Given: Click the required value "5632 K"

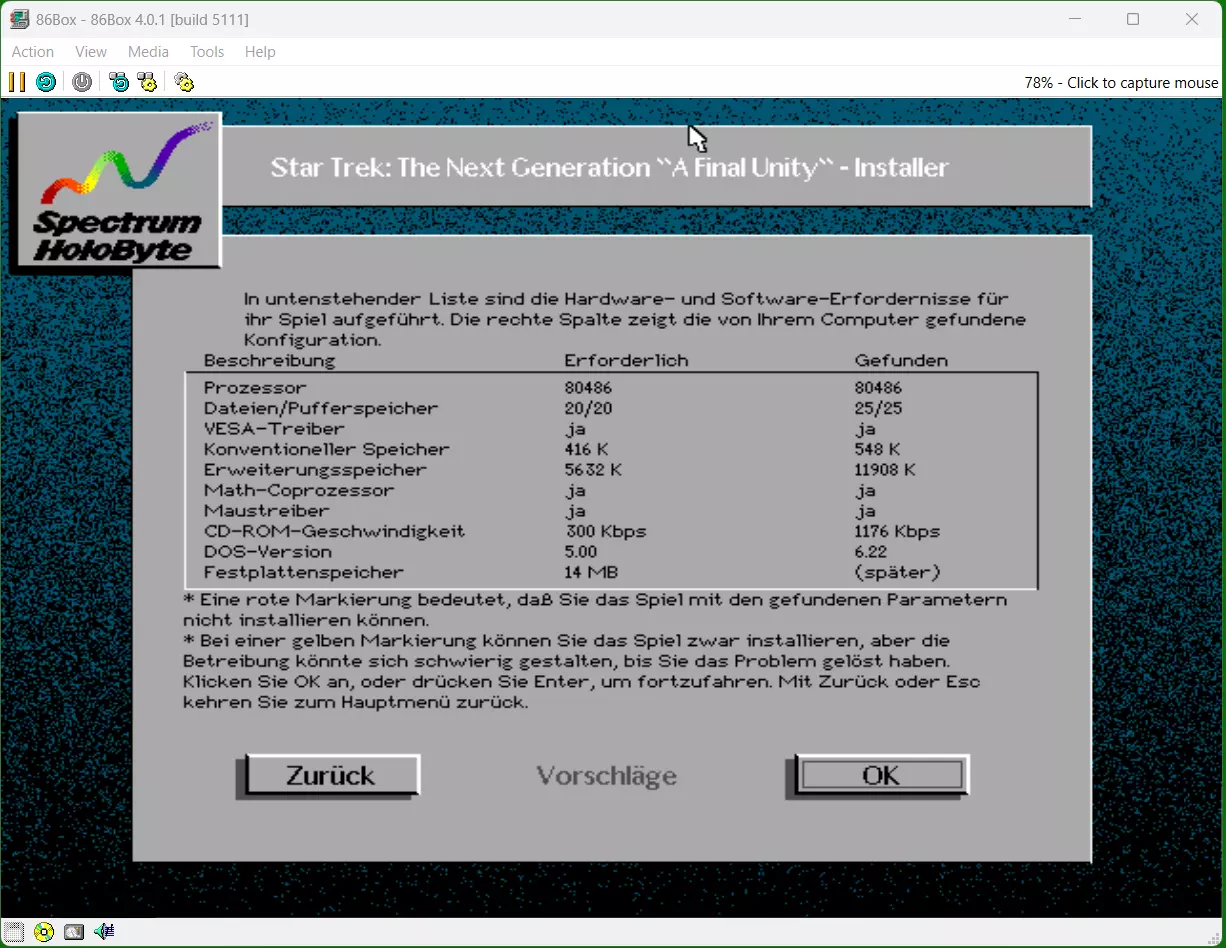Looking at the screenshot, I should coord(595,470).
